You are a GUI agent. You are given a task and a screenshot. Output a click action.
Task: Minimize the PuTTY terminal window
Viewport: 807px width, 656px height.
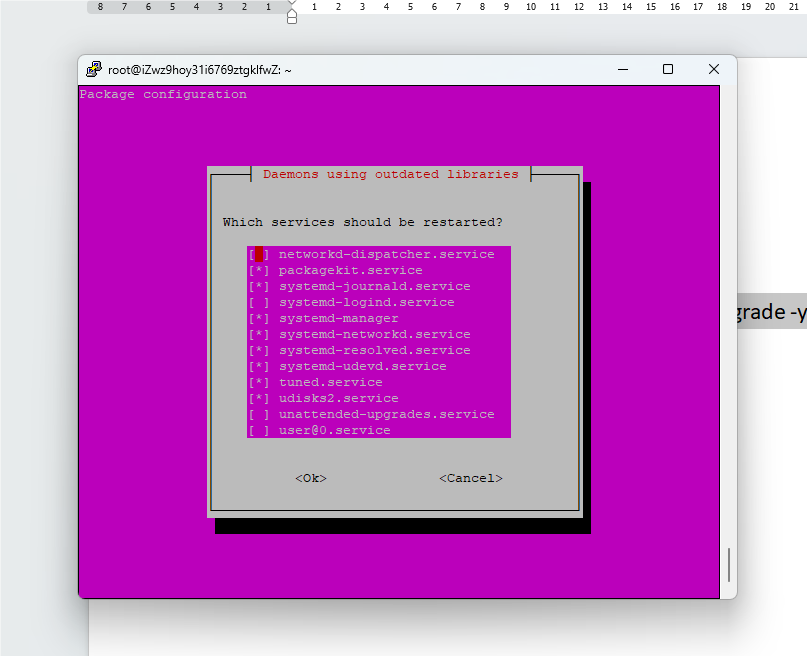pyautogui.click(x=623, y=69)
